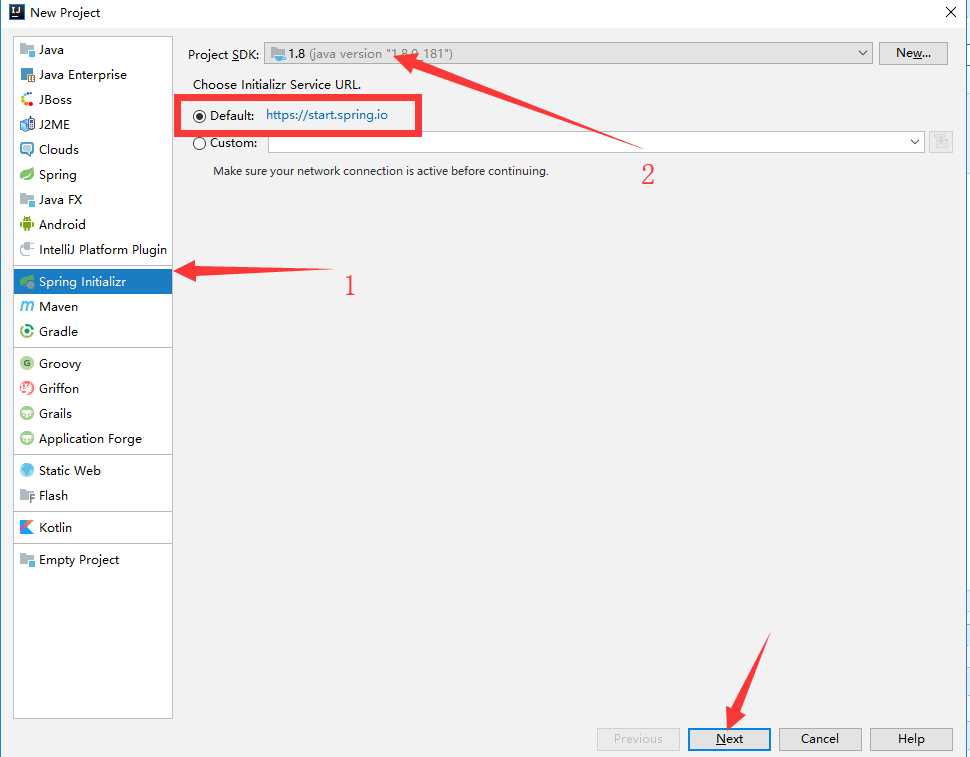Select the Grails entry

pos(93,413)
